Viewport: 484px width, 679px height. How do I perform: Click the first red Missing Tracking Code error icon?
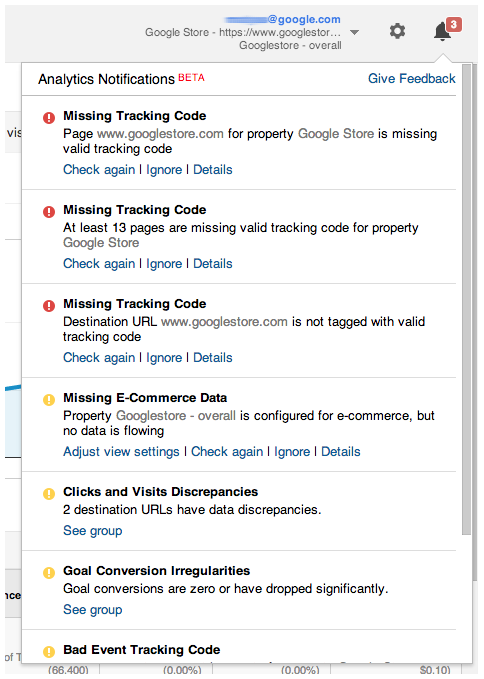[x=49, y=117]
